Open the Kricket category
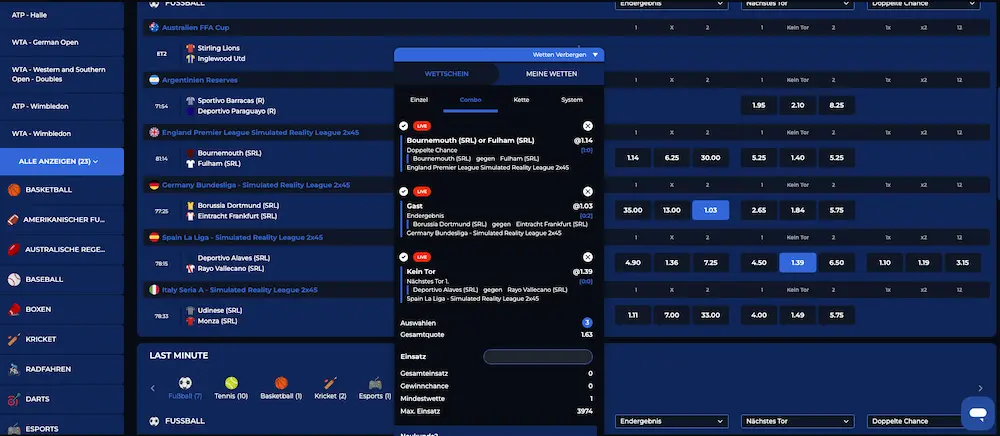1000x436 pixels. pos(62,339)
